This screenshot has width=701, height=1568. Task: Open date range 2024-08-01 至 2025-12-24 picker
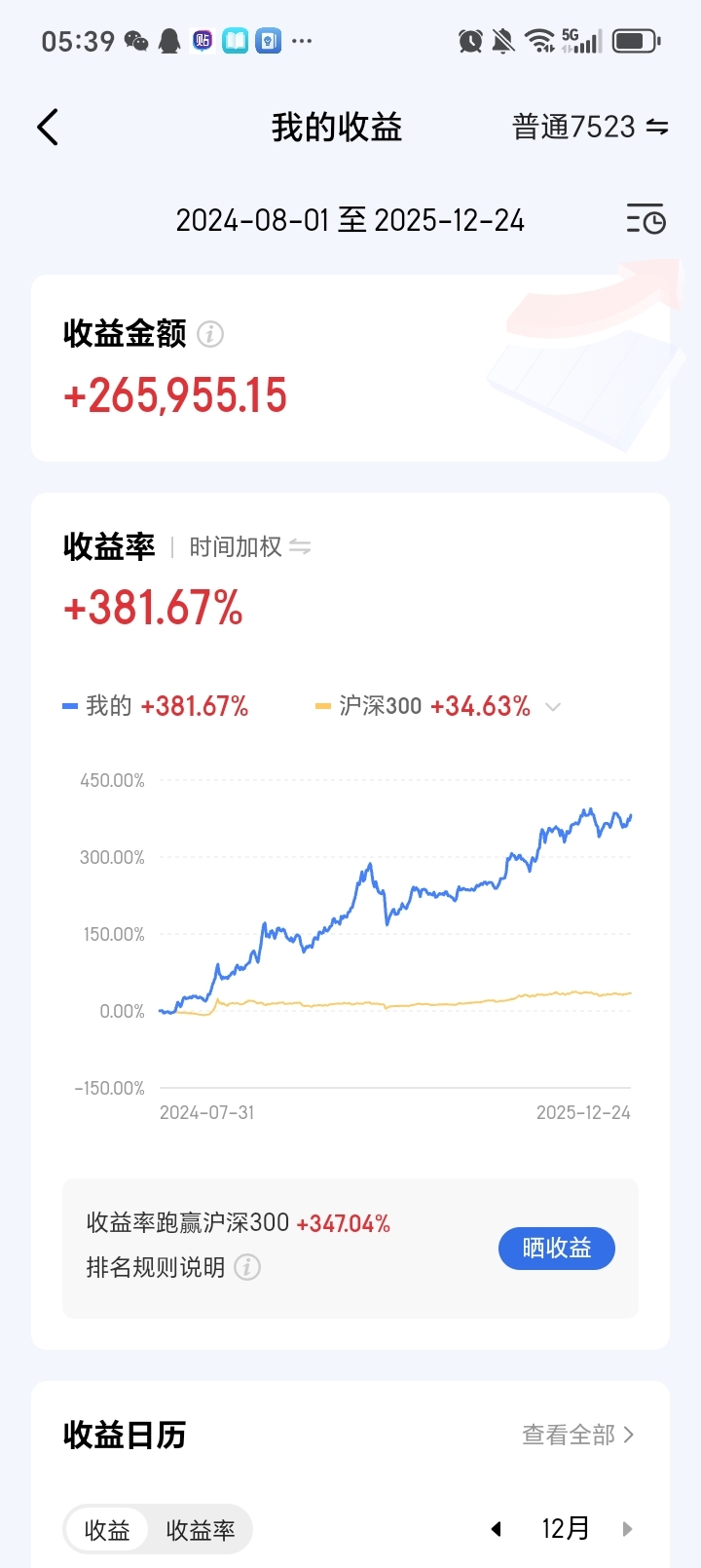click(x=350, y=221)
